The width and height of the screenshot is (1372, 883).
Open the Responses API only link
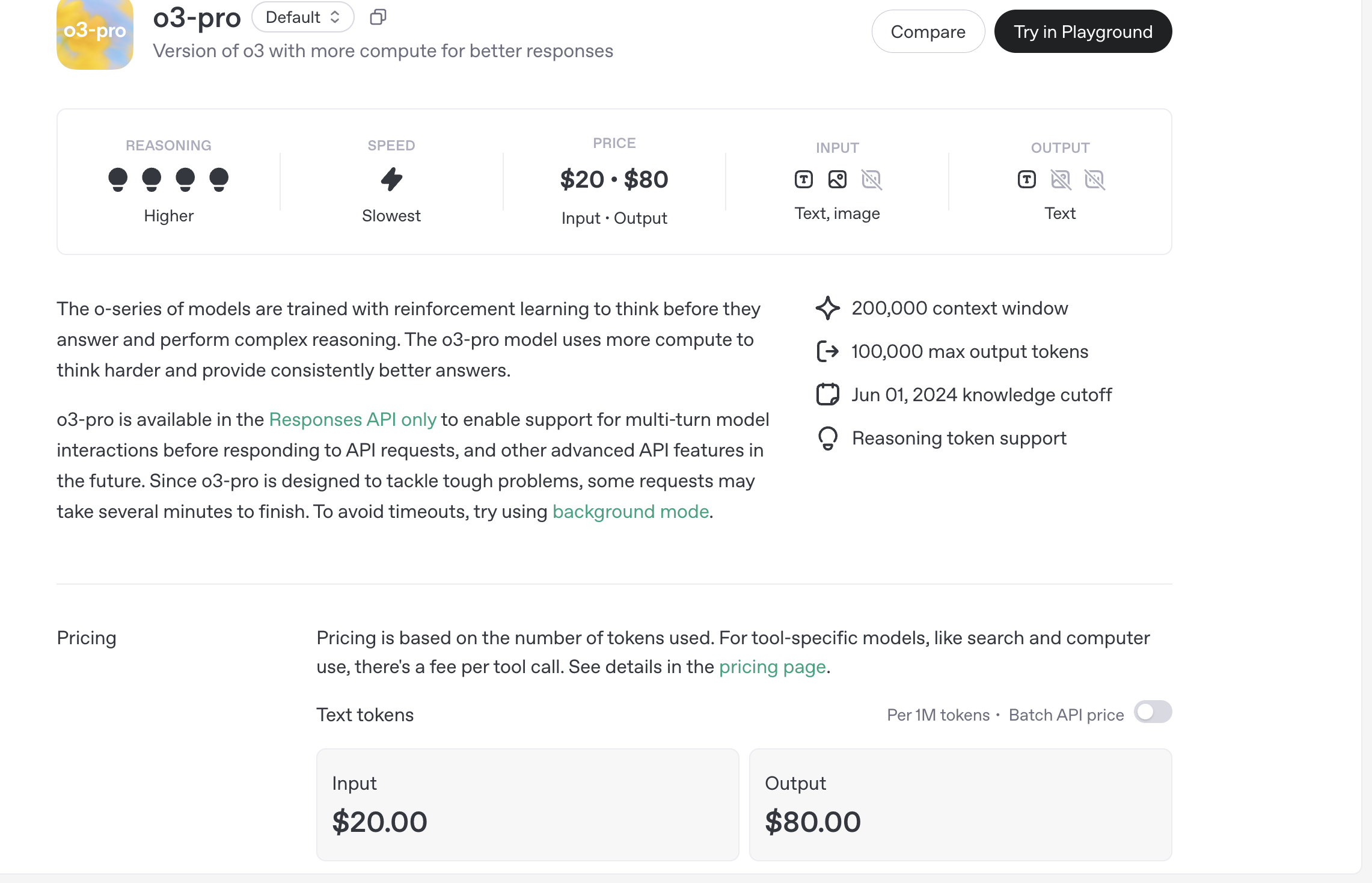[353, 419]
